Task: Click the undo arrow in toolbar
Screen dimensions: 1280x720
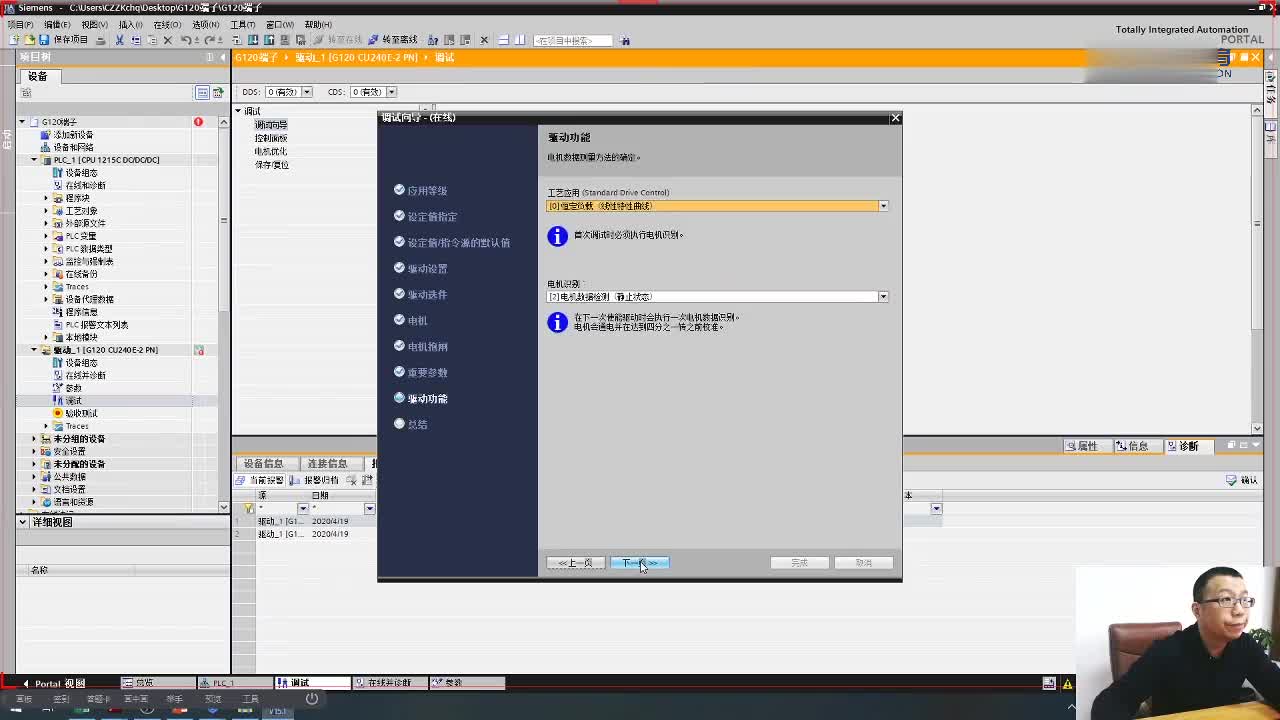Action: [185, 40]
